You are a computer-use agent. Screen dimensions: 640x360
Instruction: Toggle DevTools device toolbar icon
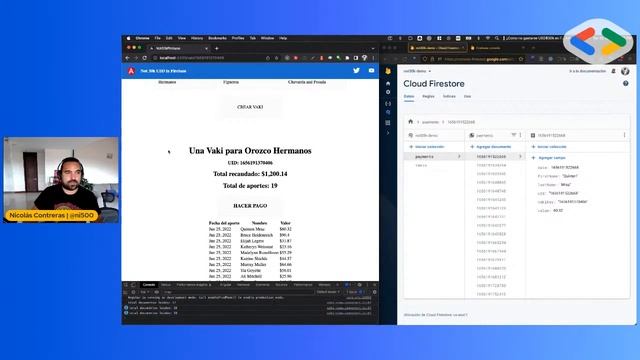[x=133, y=285]
